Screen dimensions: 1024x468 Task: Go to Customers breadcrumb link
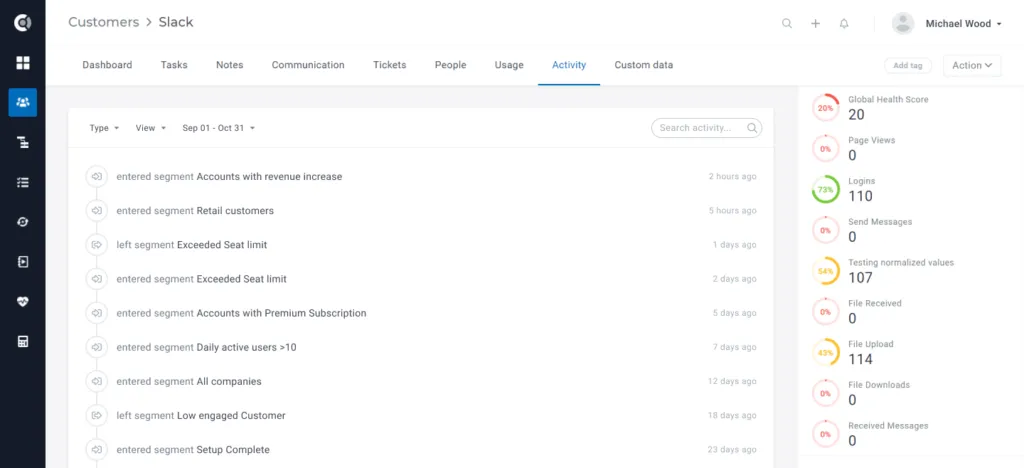pos(104,22)
